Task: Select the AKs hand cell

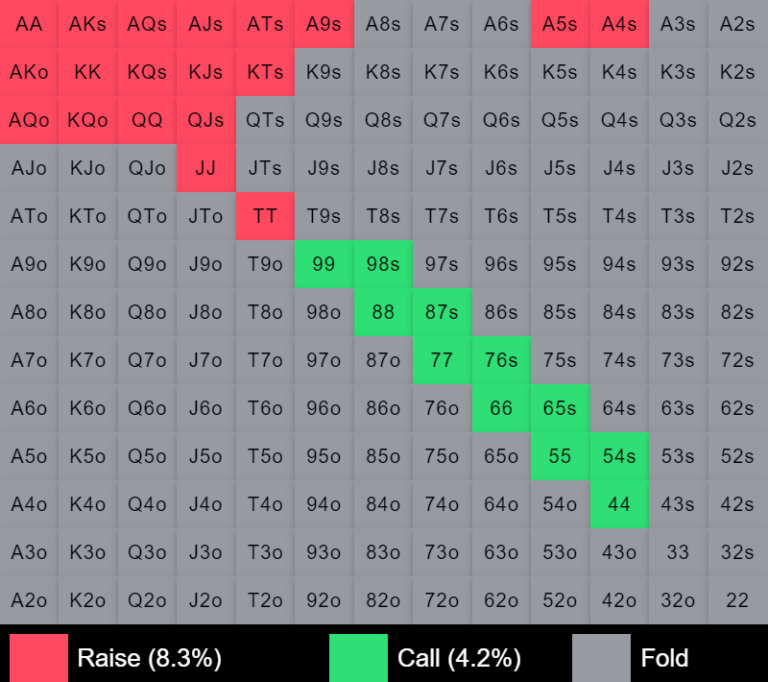Action: pyautogui.click(x=88, y=24)
